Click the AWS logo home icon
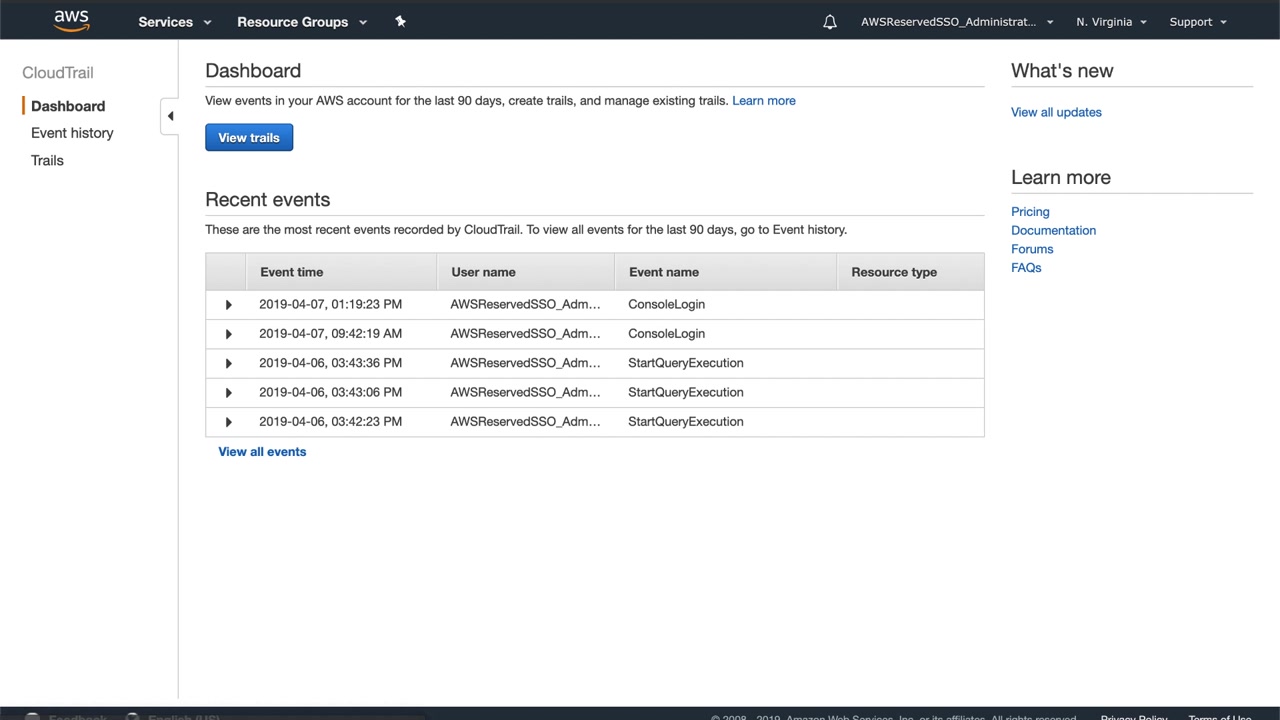Screen dimensions: 1280x720 pos(71,20)
